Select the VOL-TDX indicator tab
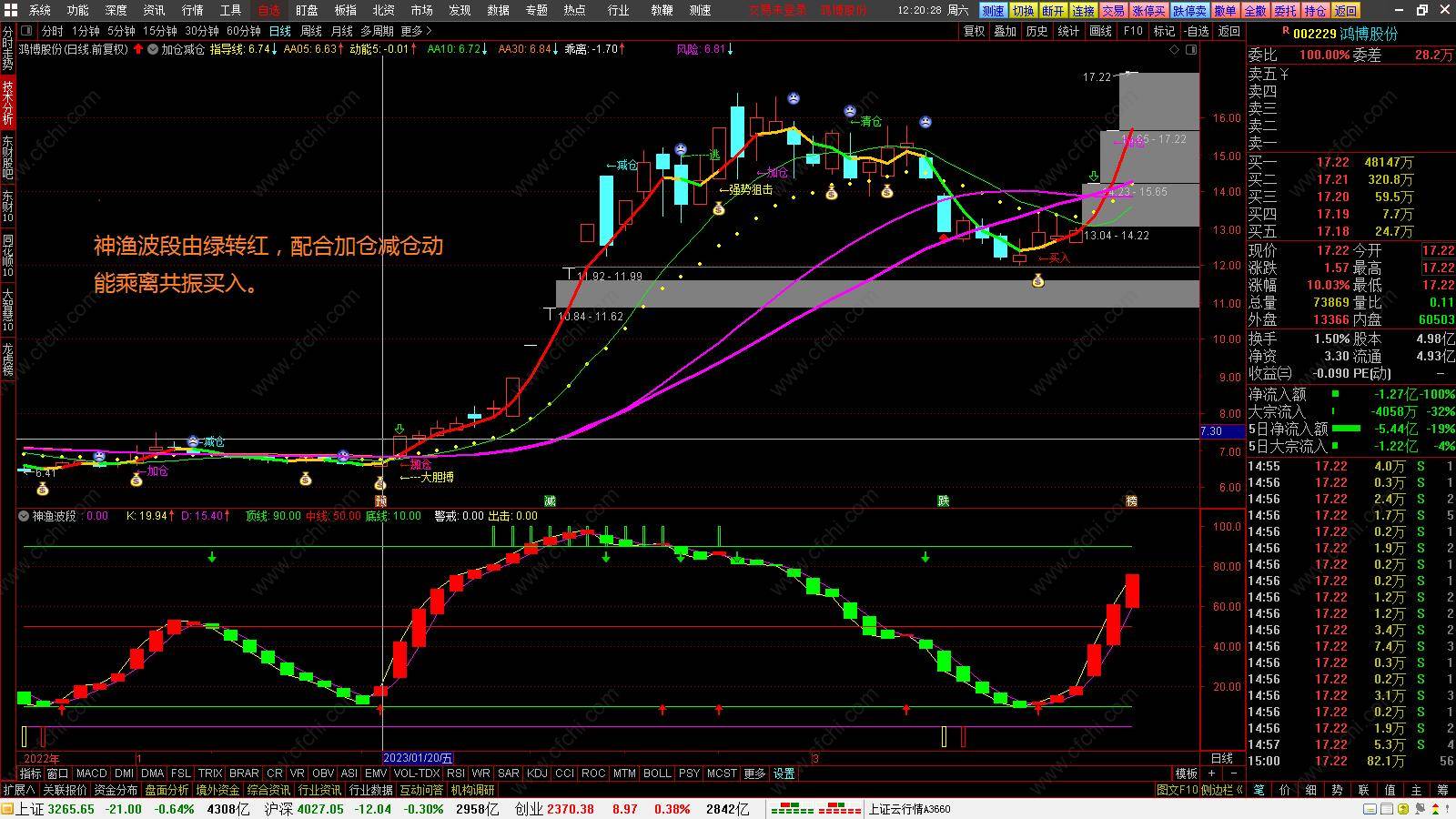Screen dimensions: 1456x819 (x=417, y=773)
